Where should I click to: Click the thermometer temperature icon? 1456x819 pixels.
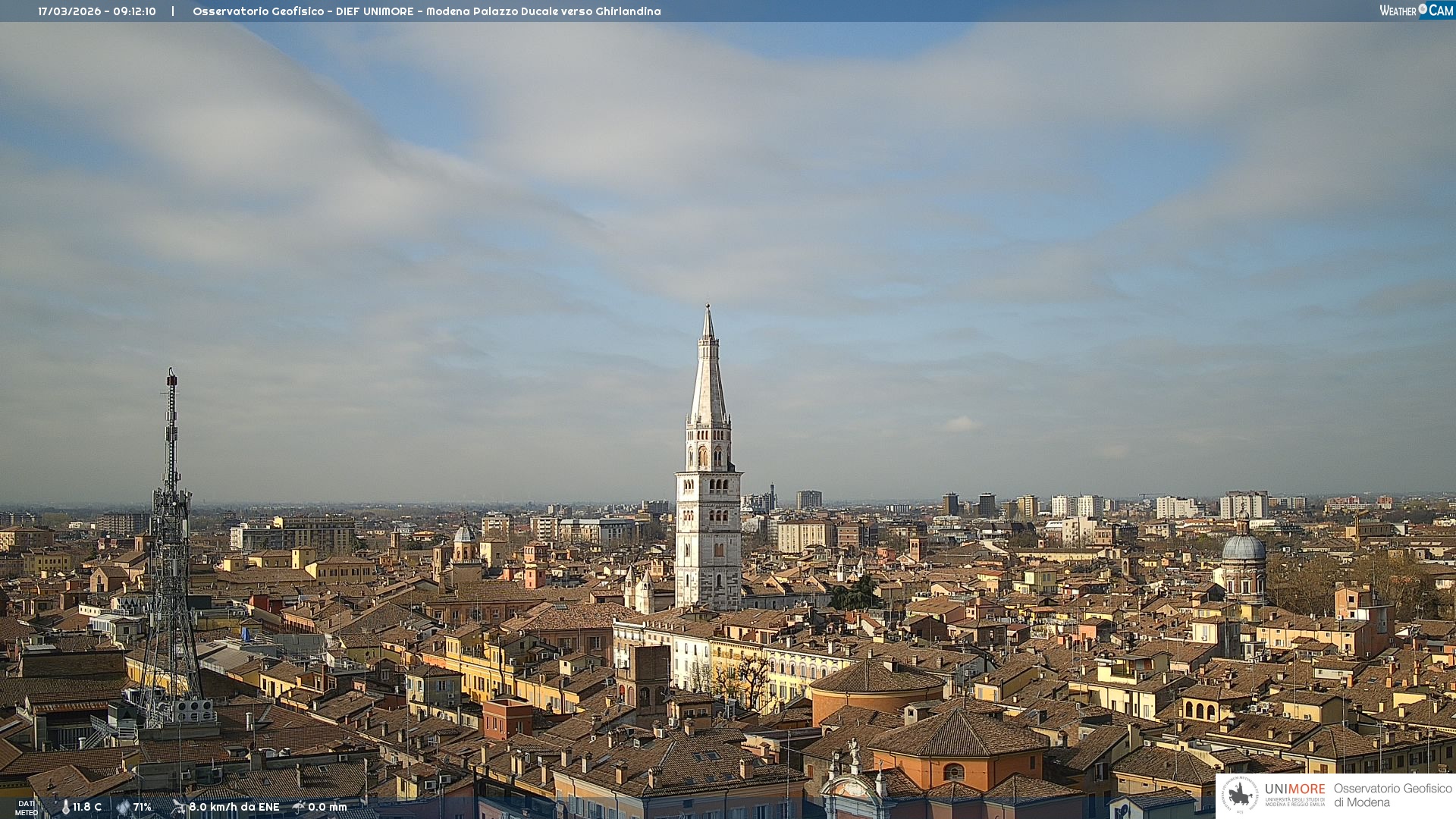click(65, 807)
